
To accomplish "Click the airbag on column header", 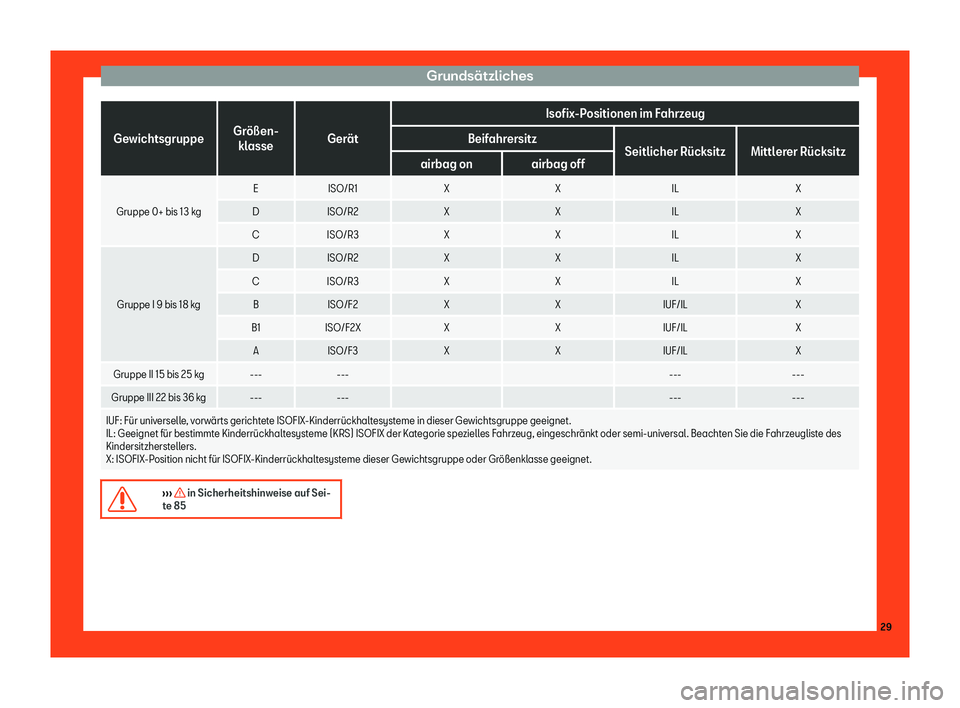I will [446, 164].
